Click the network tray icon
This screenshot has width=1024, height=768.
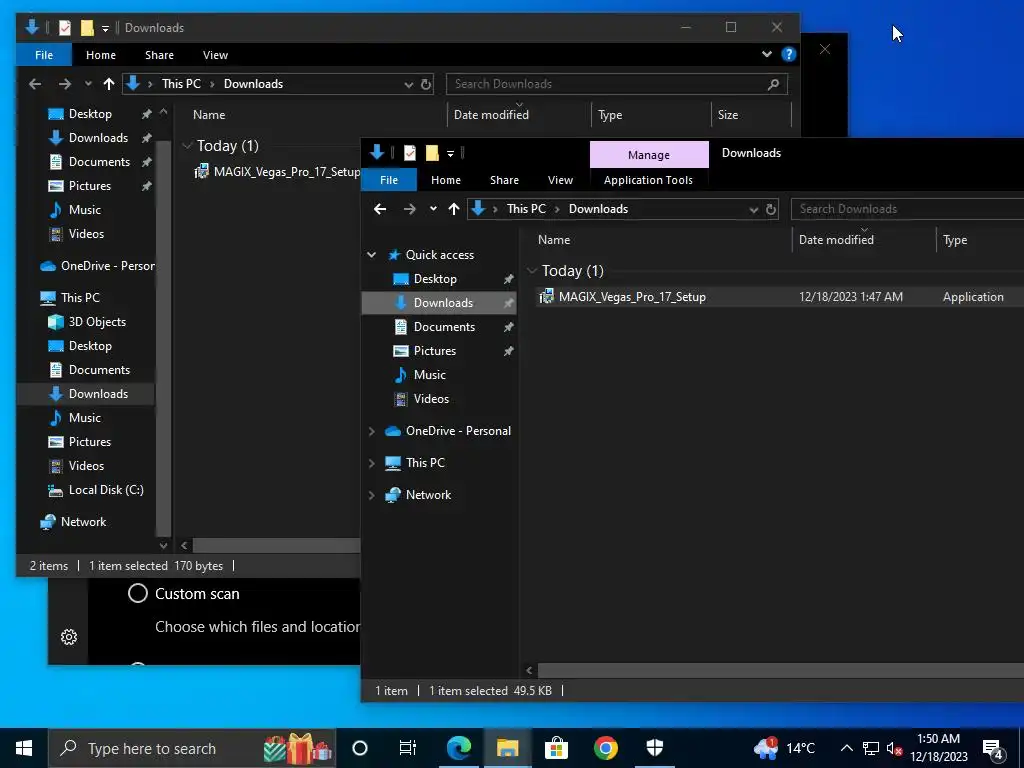pos(871,748)
